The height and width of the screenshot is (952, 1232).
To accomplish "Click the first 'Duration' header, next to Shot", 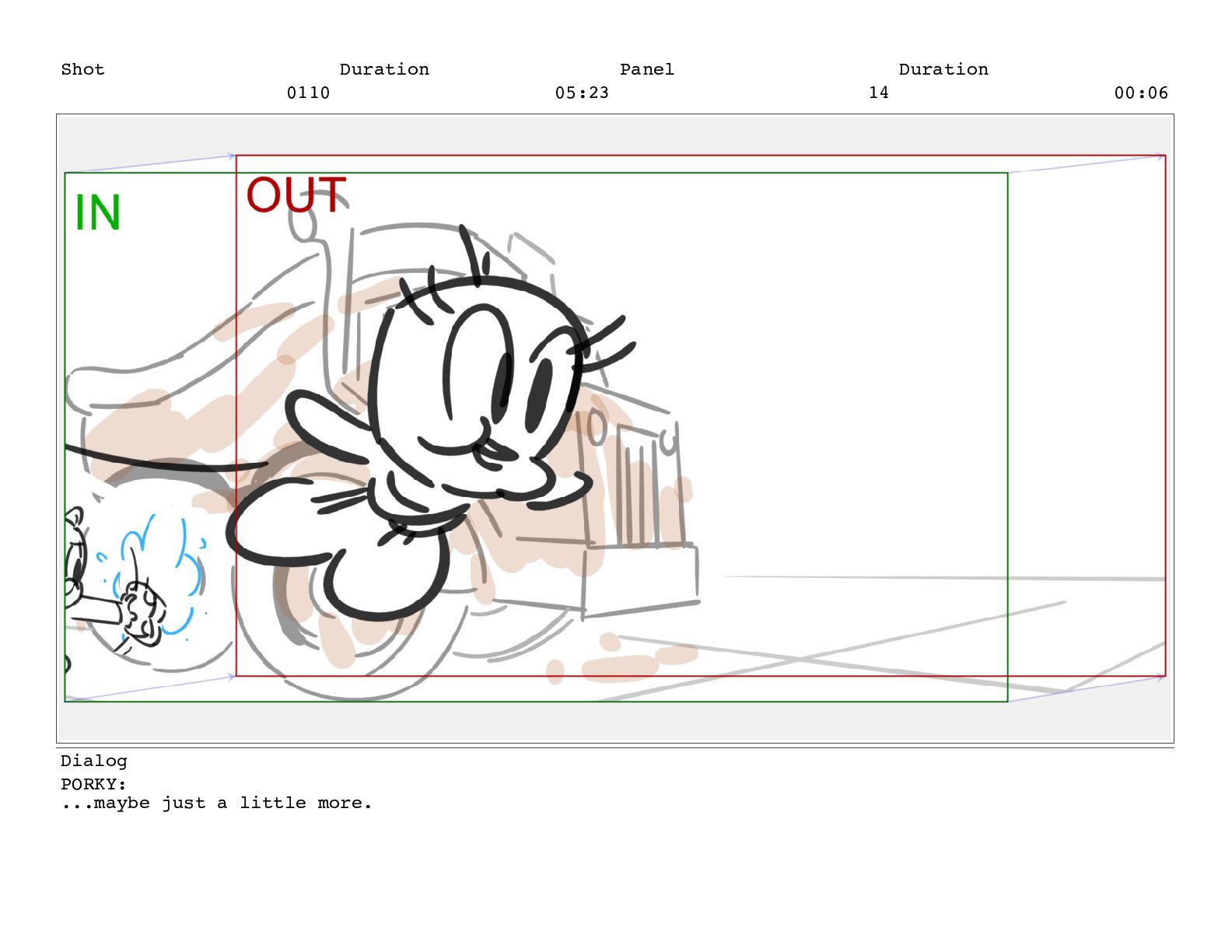I will (384, 69).
